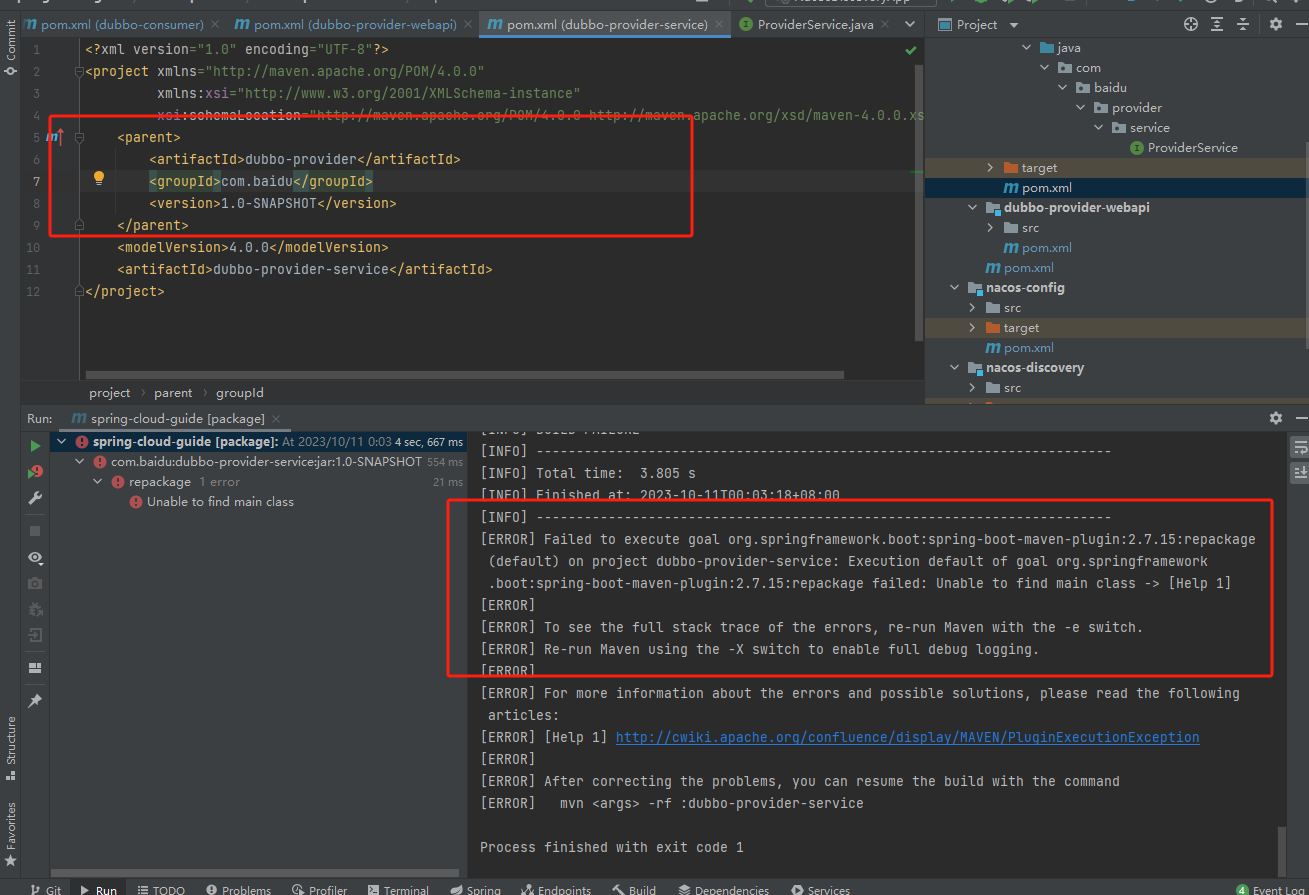
Task: Rerun the Maven package build
Action: click(x=35, y=446)
